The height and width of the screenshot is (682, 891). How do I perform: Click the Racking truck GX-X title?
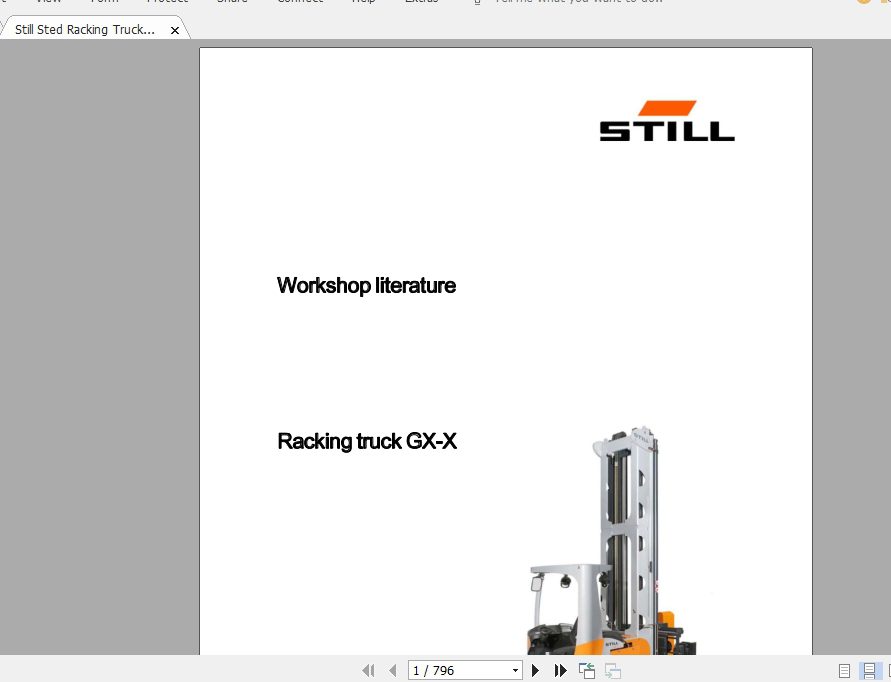click(367, 442)
